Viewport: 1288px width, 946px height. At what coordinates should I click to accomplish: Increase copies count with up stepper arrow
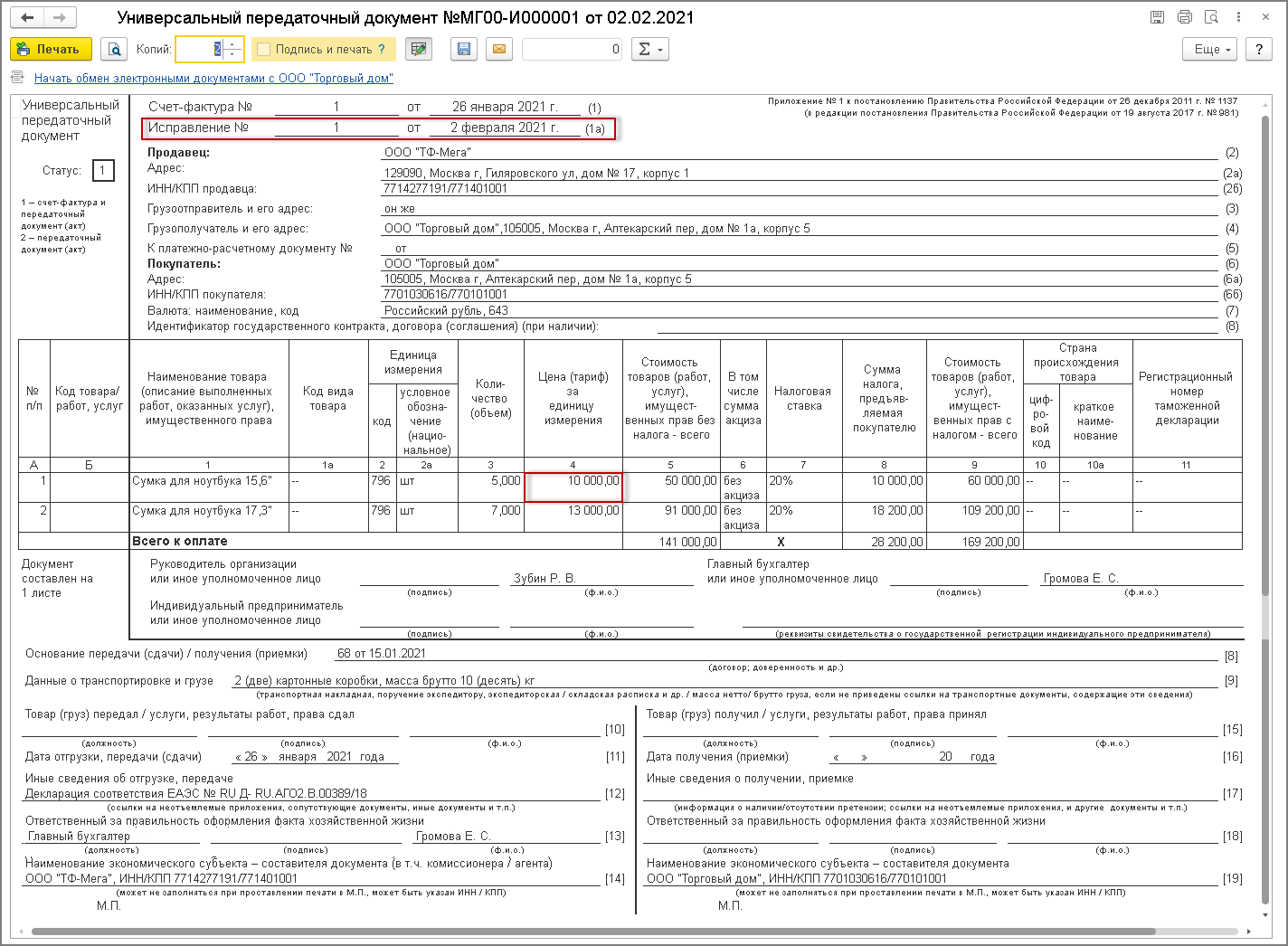click(232, 43)
